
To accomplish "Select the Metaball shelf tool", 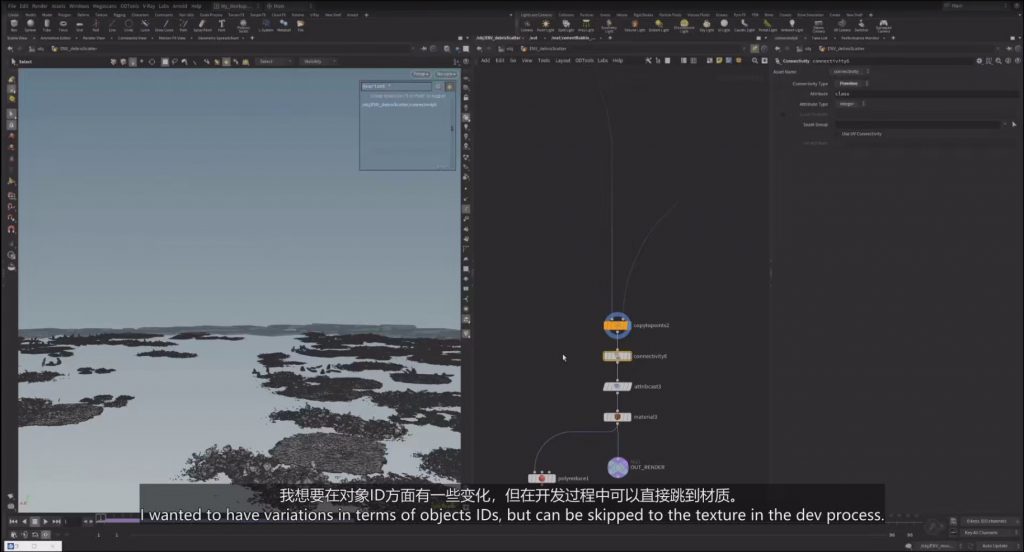I will coord(283,25).
